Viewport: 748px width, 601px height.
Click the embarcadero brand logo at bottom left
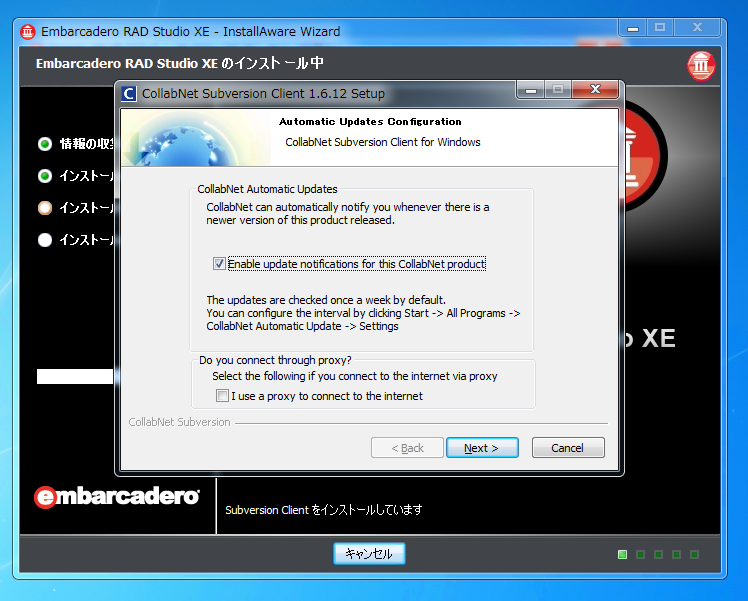pos(117,497)
